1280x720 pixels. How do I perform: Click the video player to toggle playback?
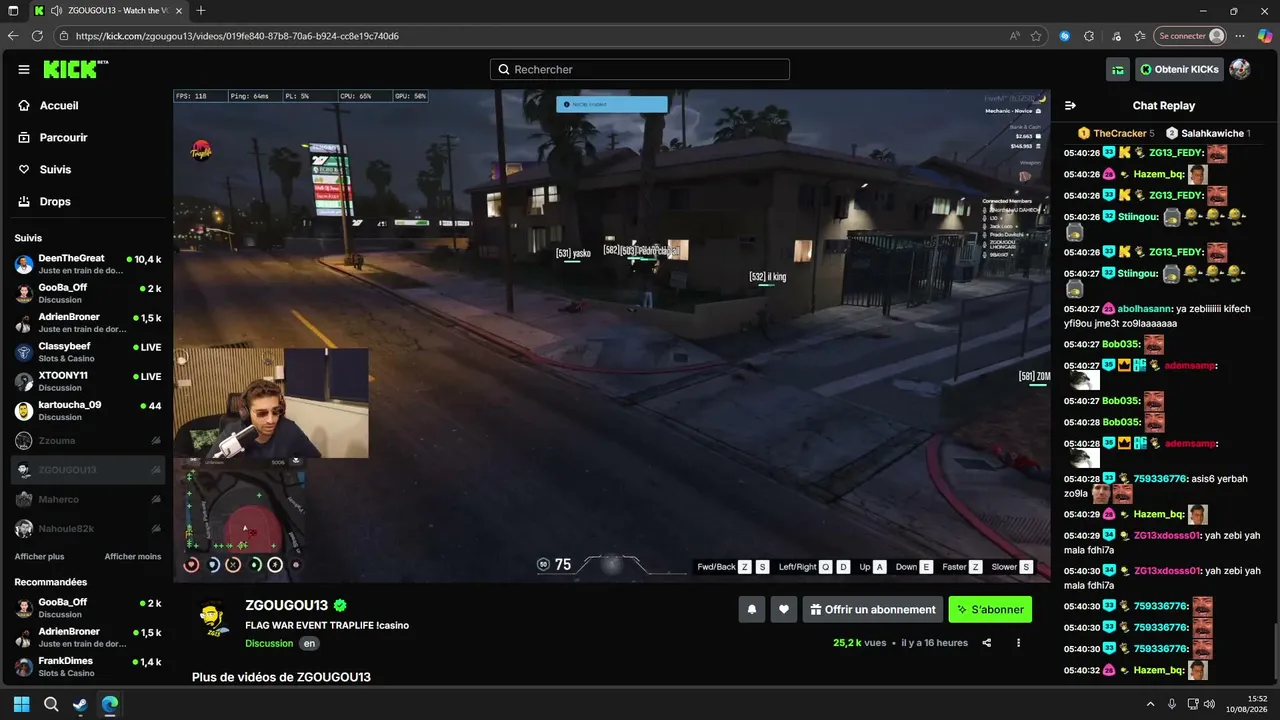coord(611,336)
